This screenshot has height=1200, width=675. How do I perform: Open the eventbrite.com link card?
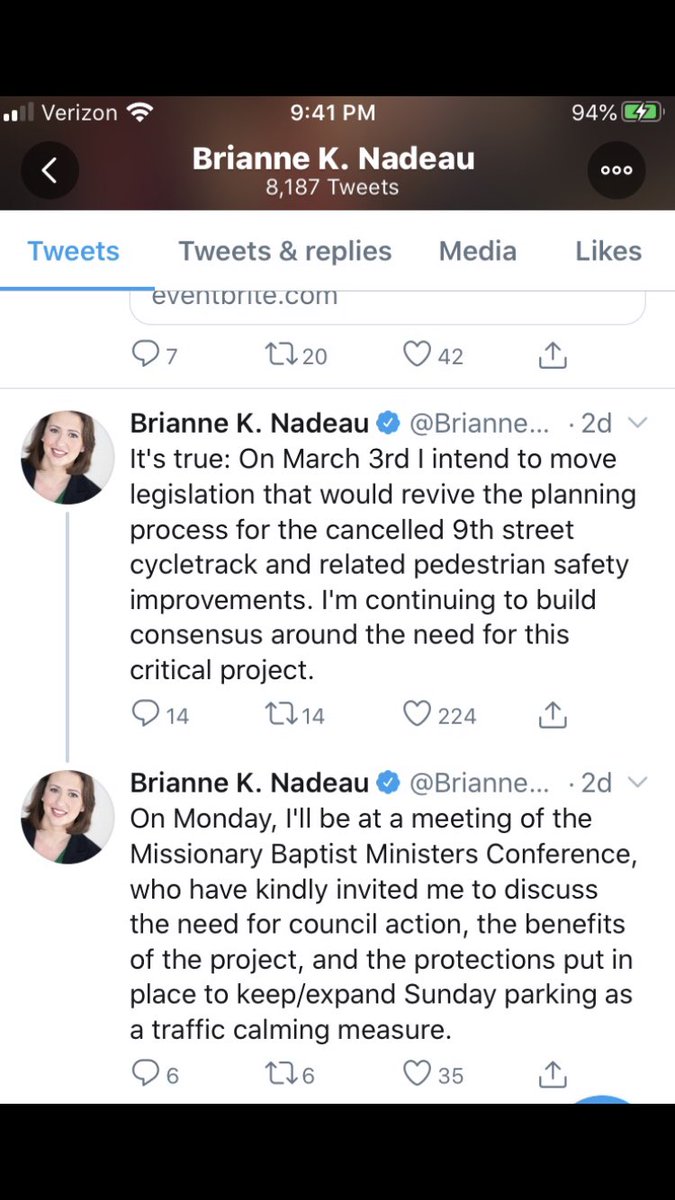coord(388,306)
